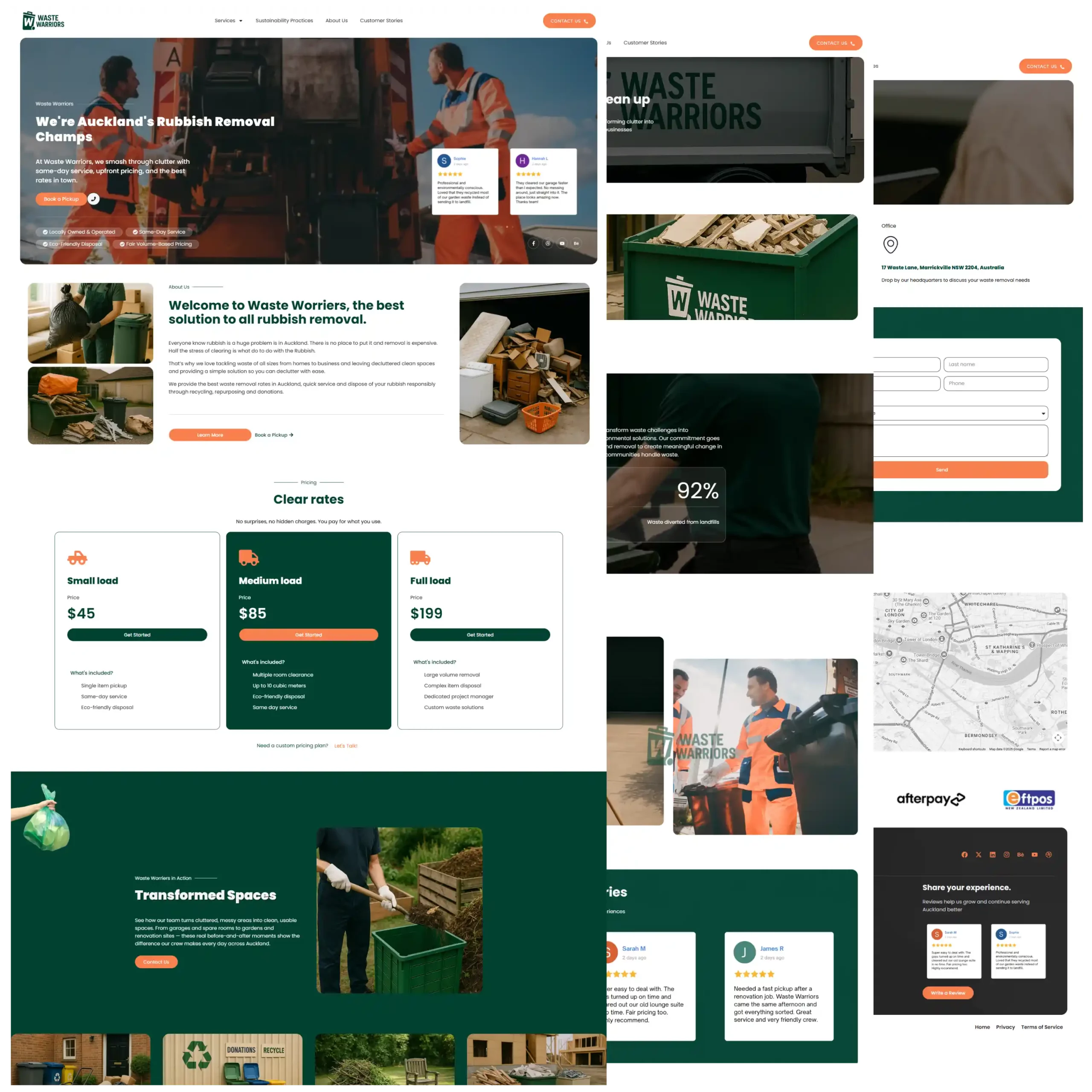Viewport: 1092px width, 1092px height.
Task: Open the Facebook icon in the hero banner
Action: (533, 244)
